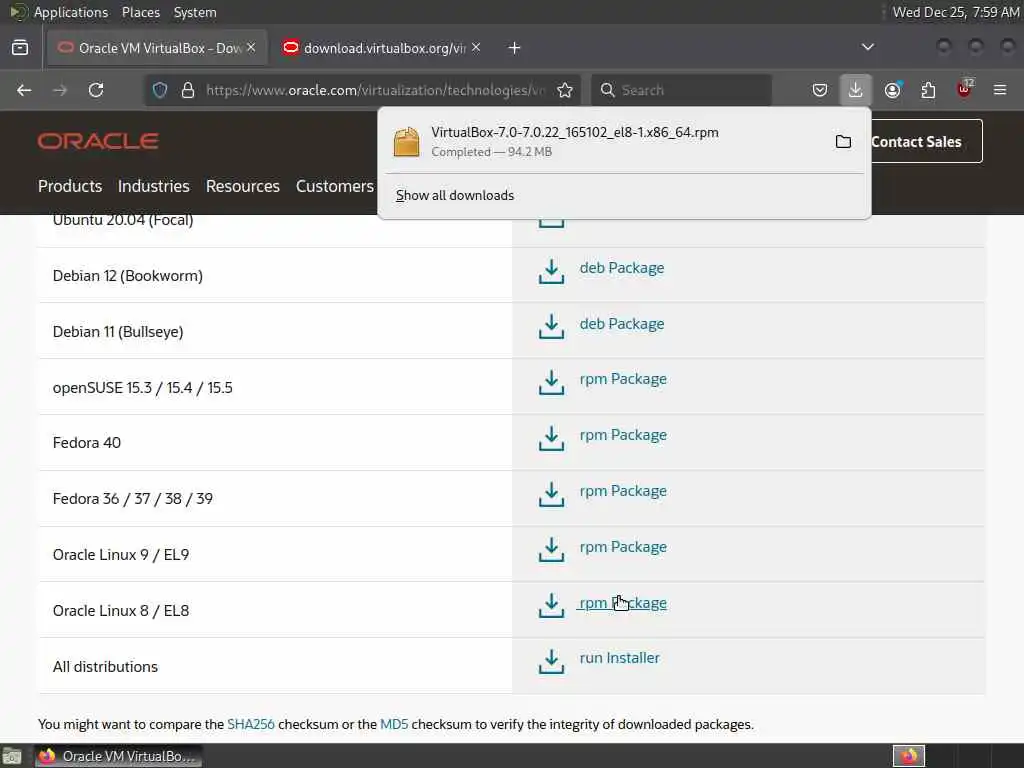Open the Places menu
Image resolution: width=1024 pixels, height=768 pixels.
click(x=140, y=12)
